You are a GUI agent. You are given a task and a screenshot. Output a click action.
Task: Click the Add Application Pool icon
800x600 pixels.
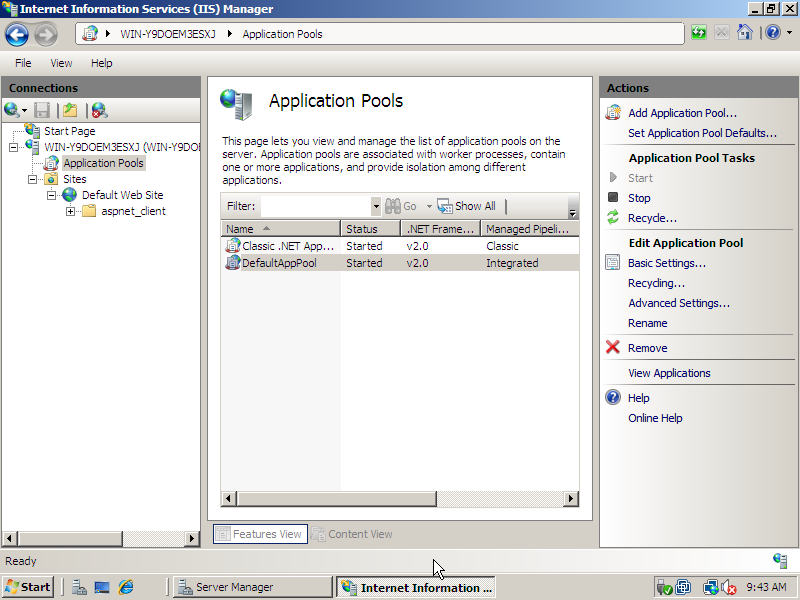613,113
